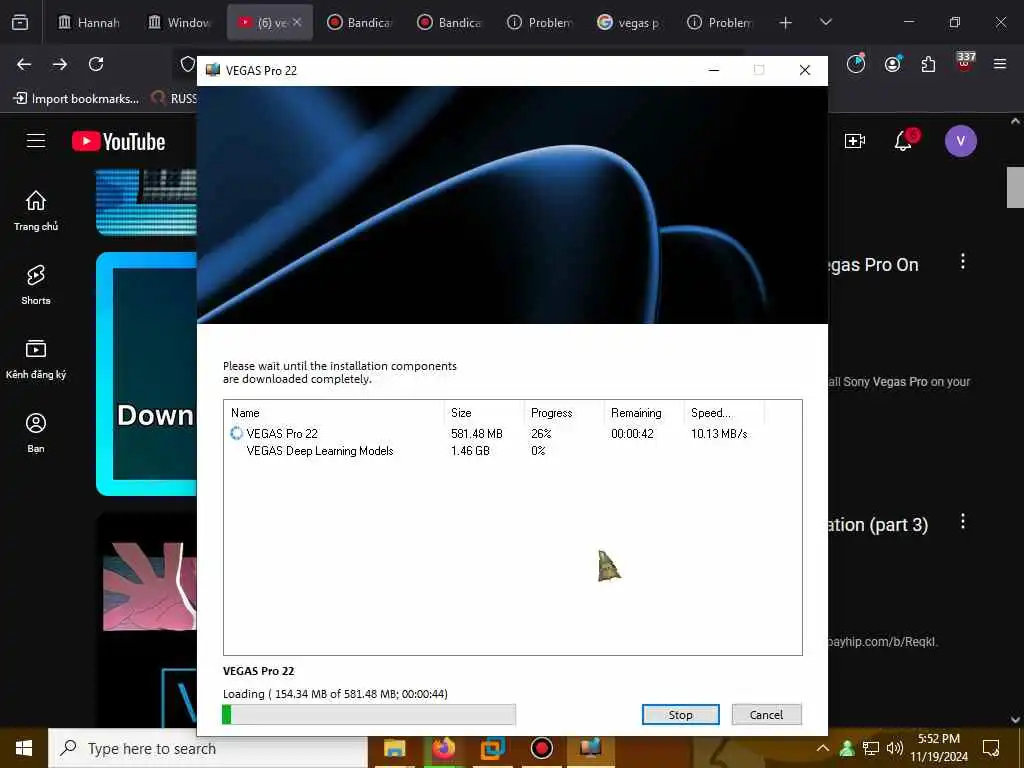Click the shield tracking protection icon
The image size is (1024, 768).
(187, 64)
